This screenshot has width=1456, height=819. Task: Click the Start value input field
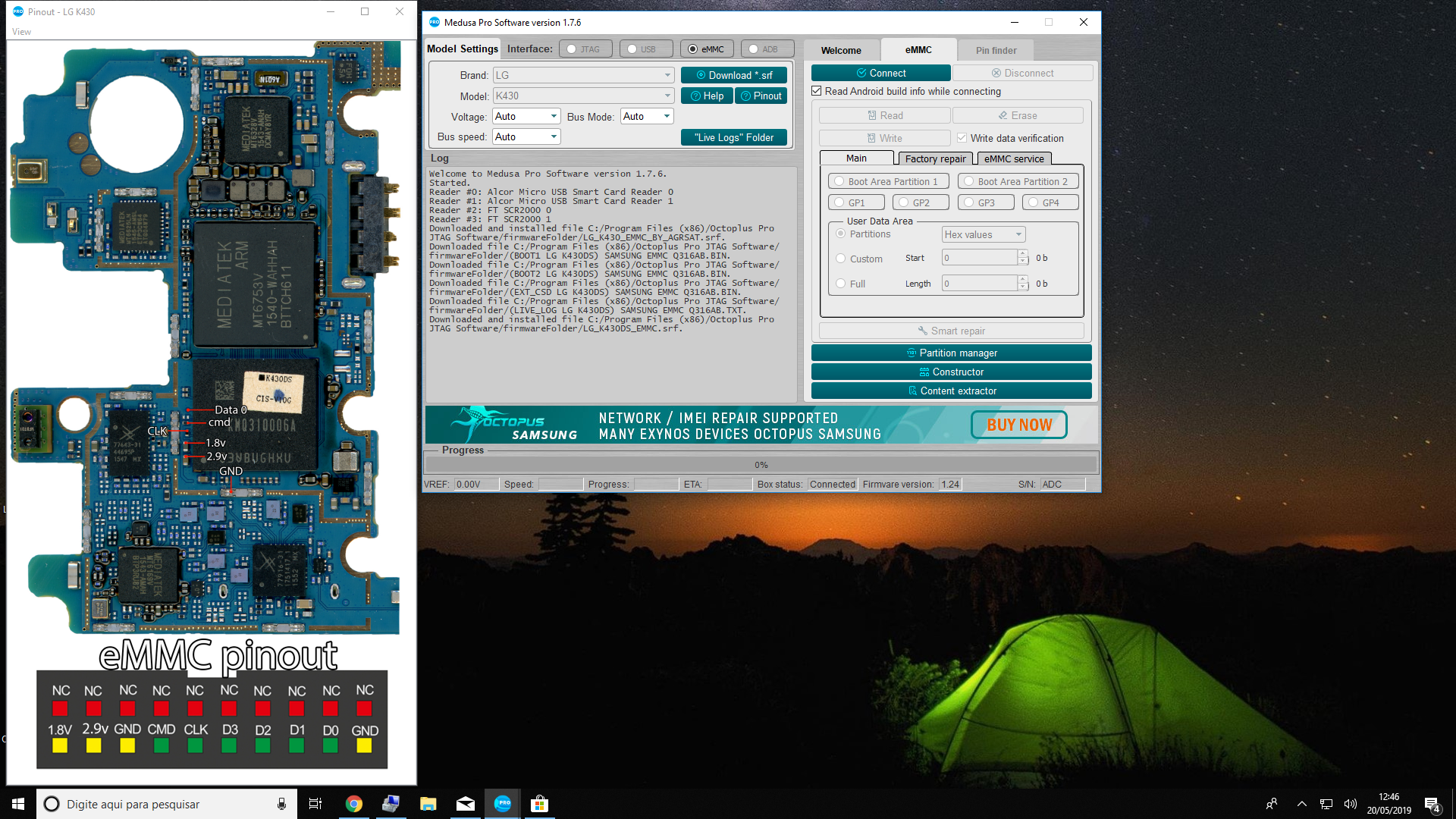[x=979, y=258]
